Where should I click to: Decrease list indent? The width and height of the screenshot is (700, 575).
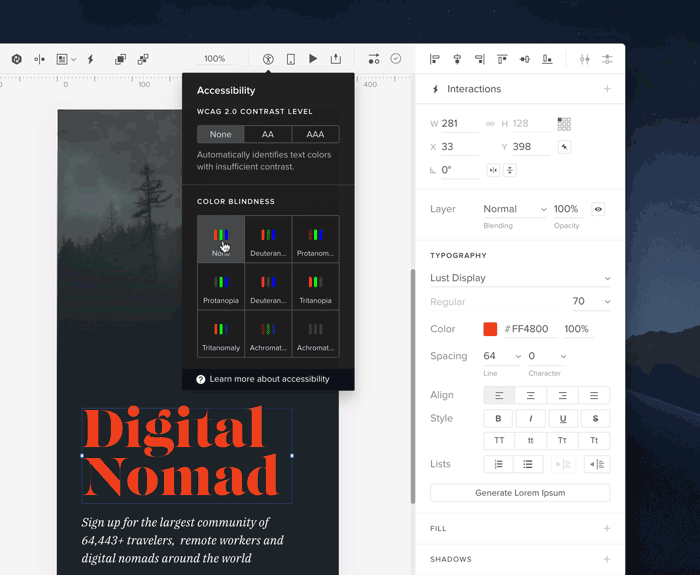point(597,464)
